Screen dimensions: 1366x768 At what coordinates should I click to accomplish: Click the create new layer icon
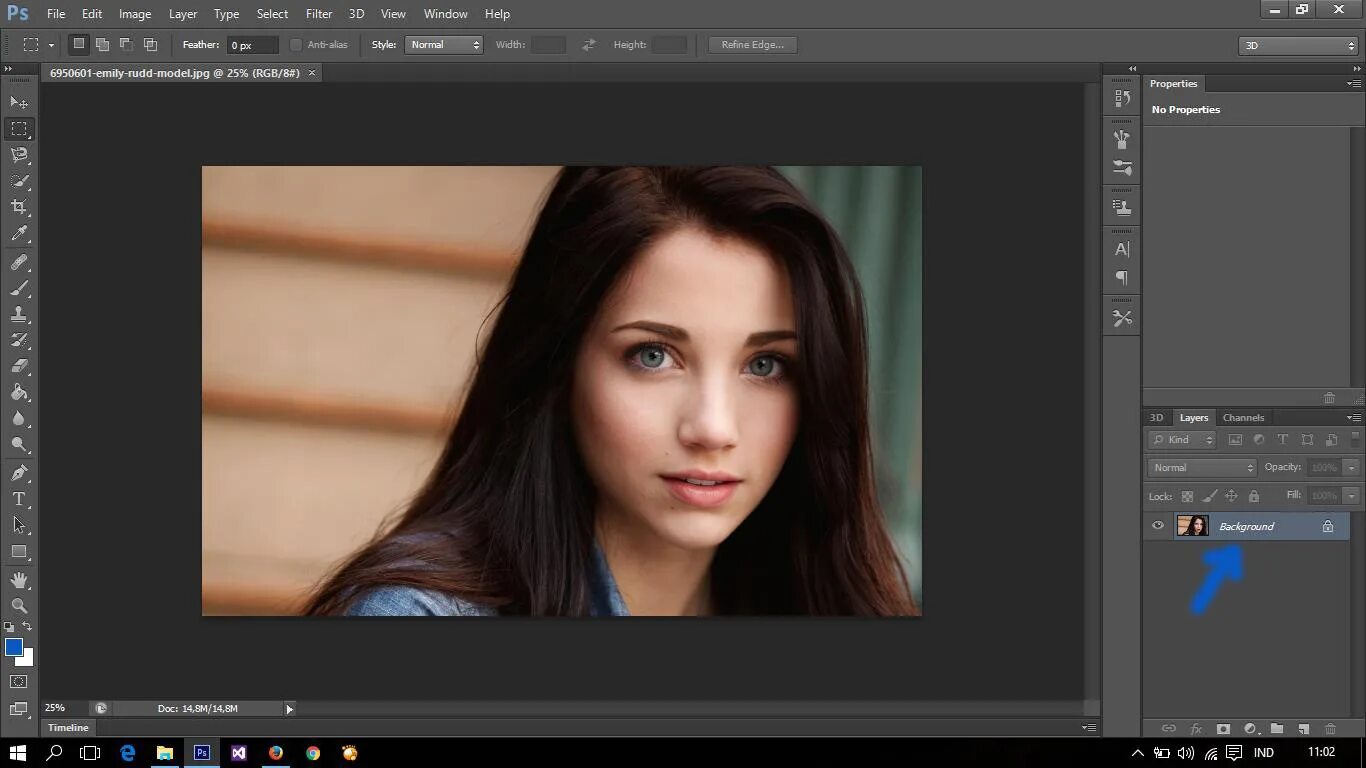(1303, 729)
